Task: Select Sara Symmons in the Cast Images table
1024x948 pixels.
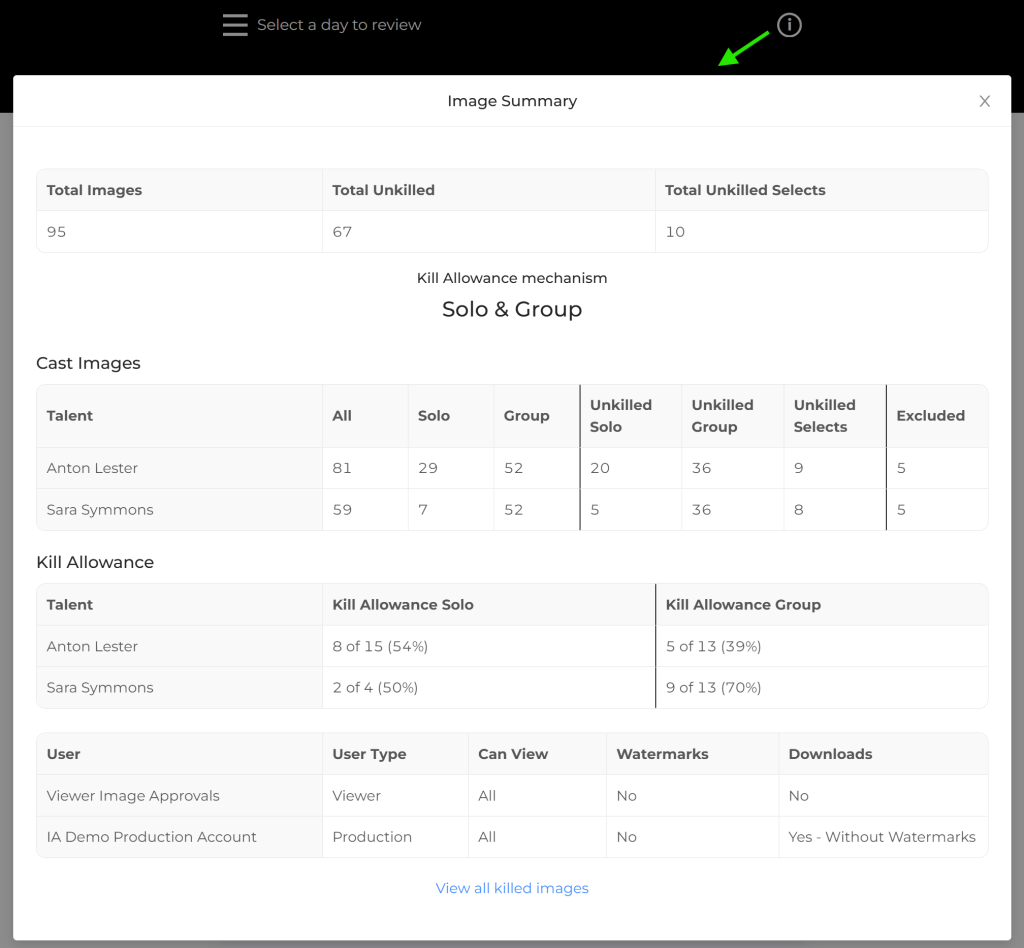Action: 100,510
